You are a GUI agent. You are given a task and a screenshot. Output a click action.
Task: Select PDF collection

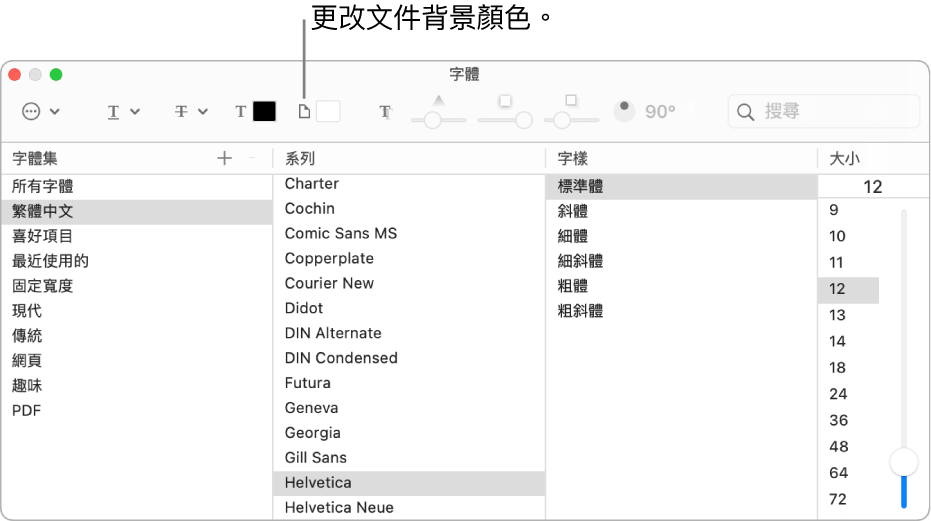(137, 411)
